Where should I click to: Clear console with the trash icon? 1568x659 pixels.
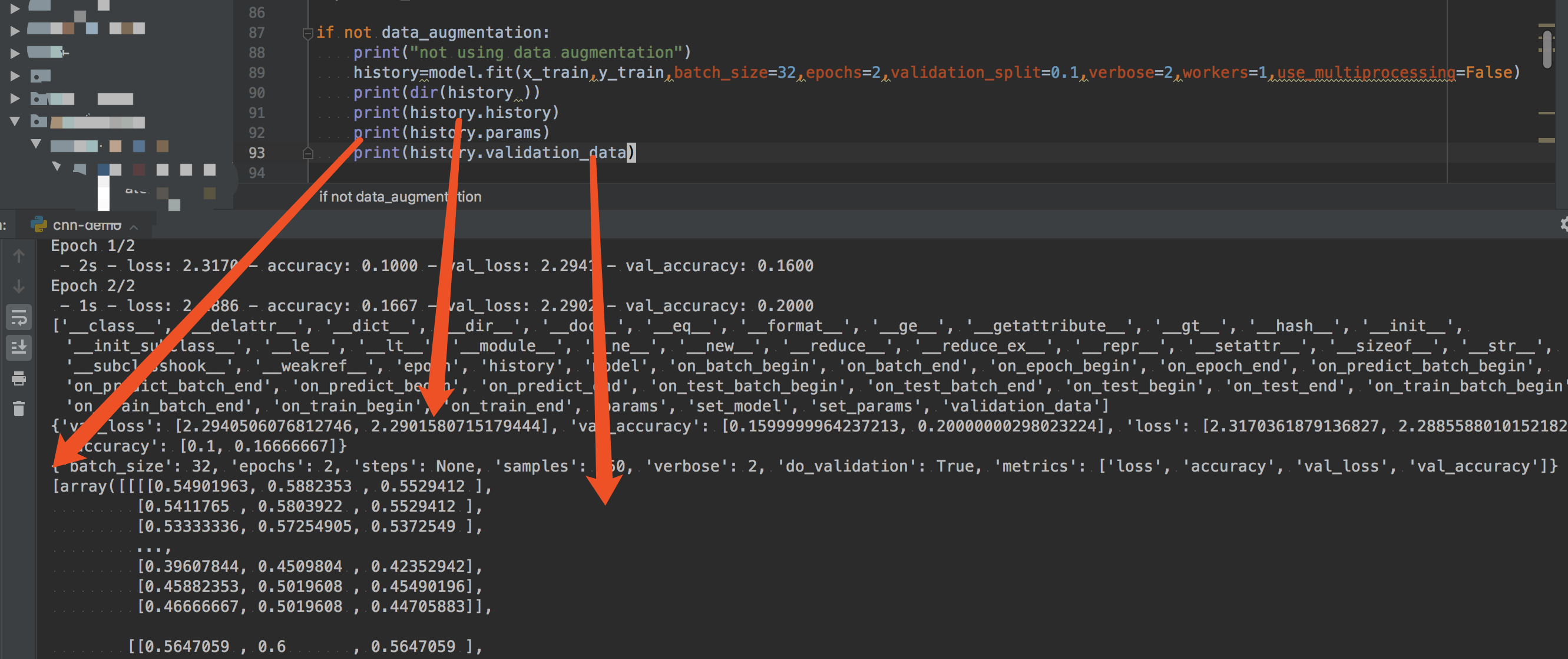19,408
